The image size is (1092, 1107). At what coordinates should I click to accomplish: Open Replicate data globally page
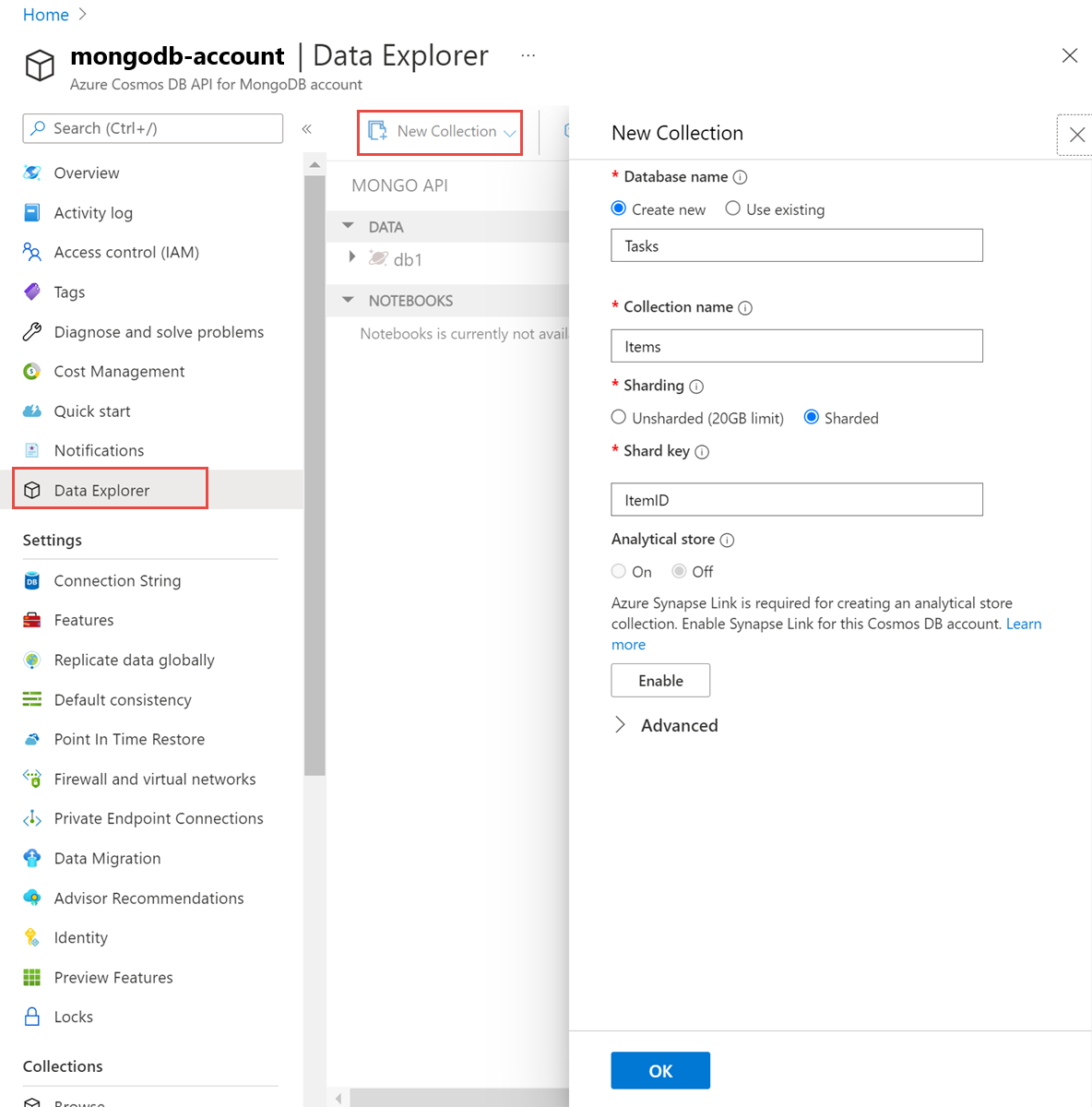click(135, 661)
